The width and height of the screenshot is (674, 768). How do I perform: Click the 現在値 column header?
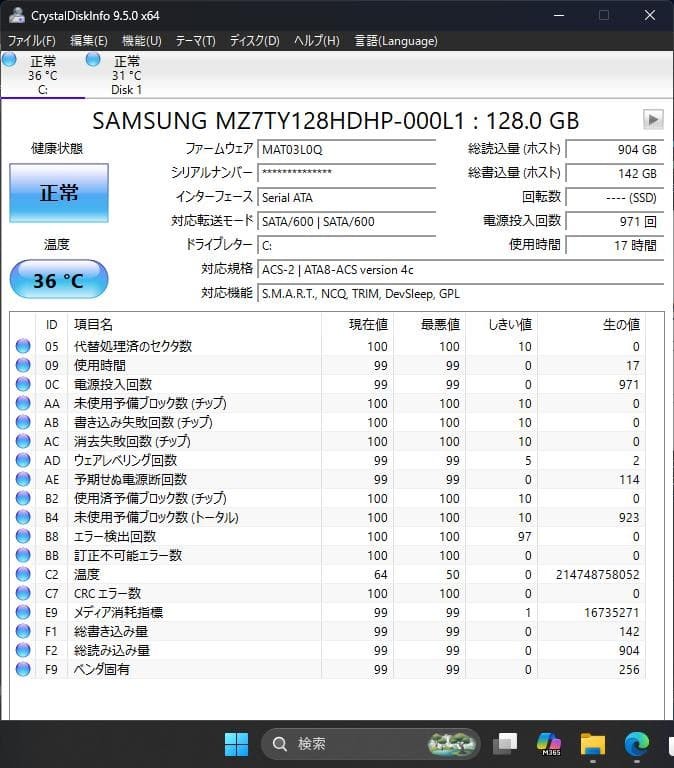coord(368,324)
